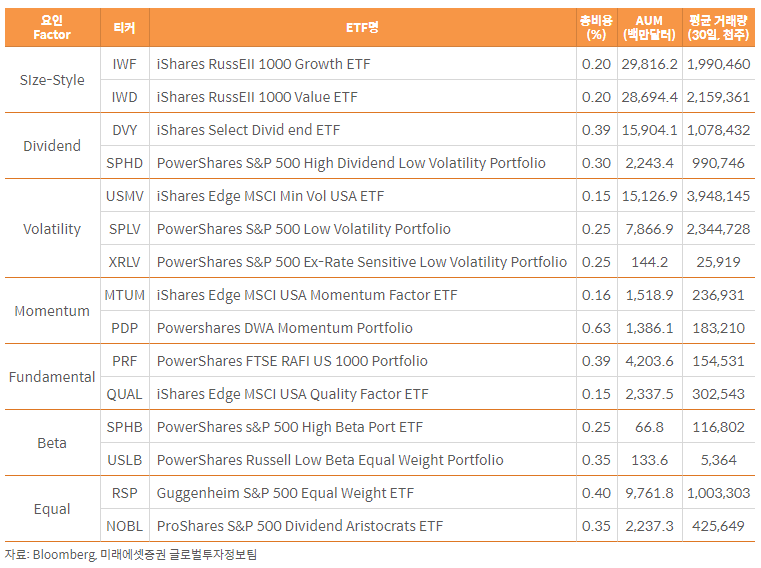The height and width of the screenshot is (568, 761).
Task: Select 'iShares Edge MSCI Min Vol USA ETF'
Action: point(270,196)
